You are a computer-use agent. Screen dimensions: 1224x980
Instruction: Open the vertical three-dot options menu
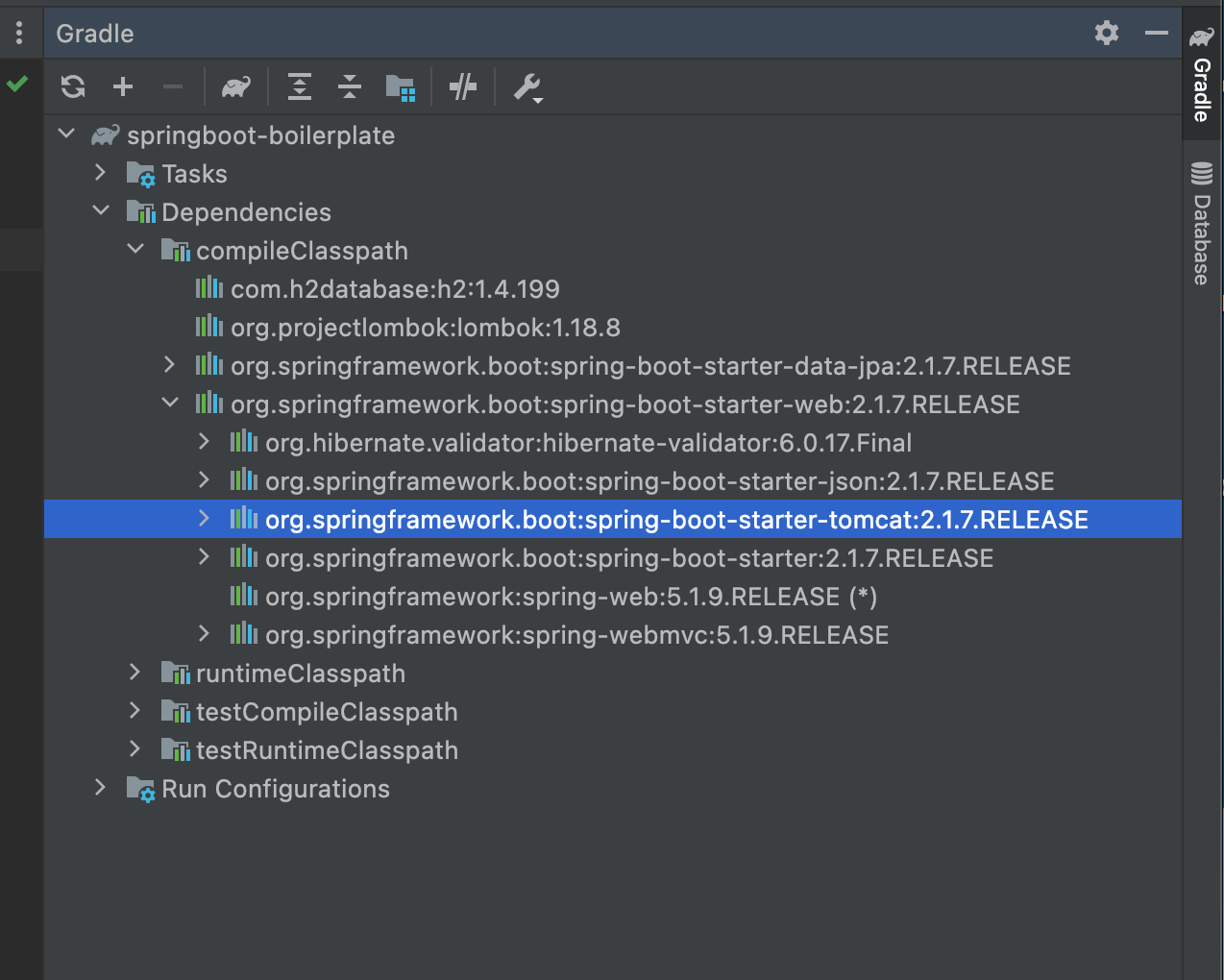pos(19,33)
